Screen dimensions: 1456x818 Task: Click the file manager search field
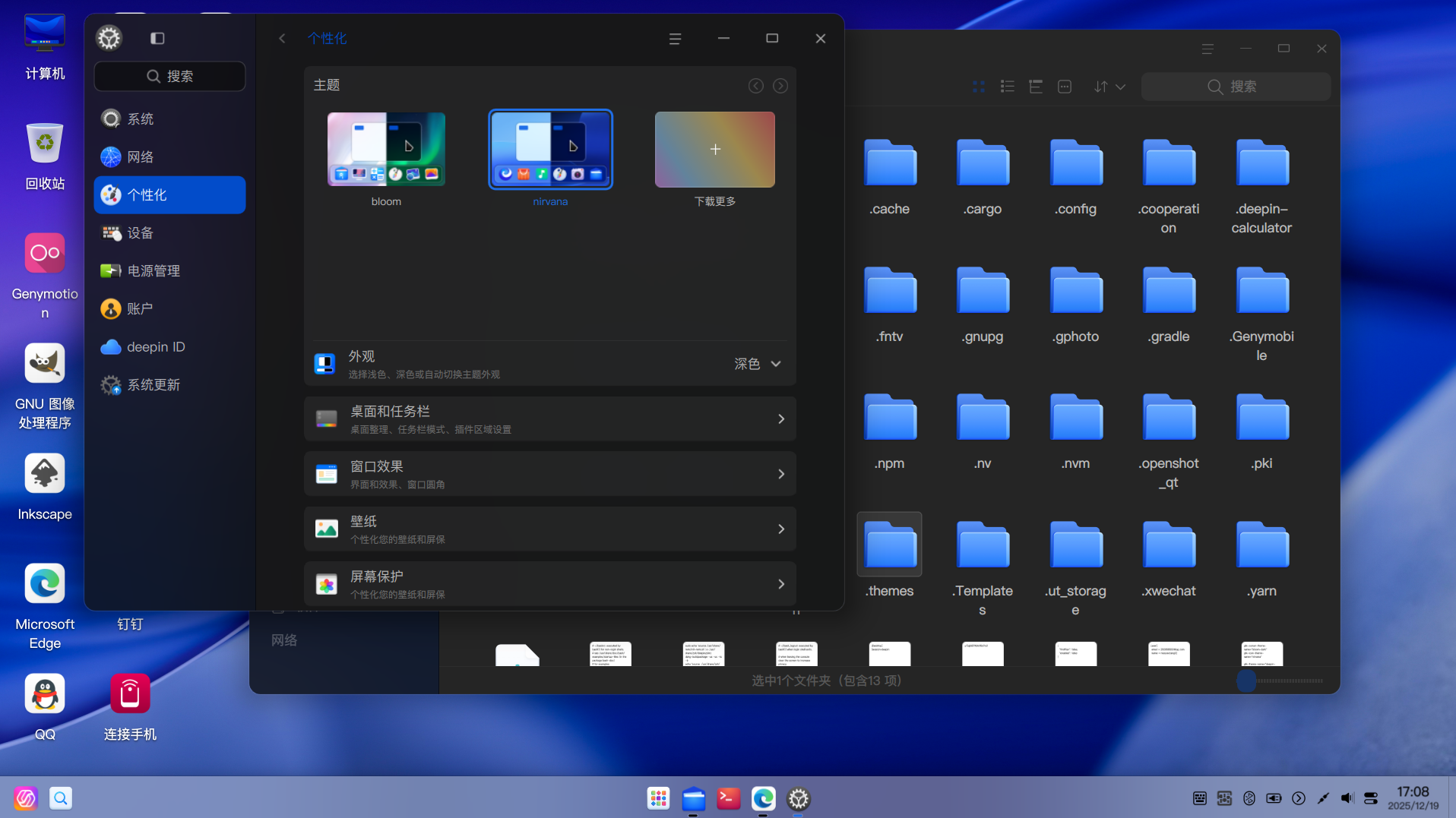point(1236,87)
